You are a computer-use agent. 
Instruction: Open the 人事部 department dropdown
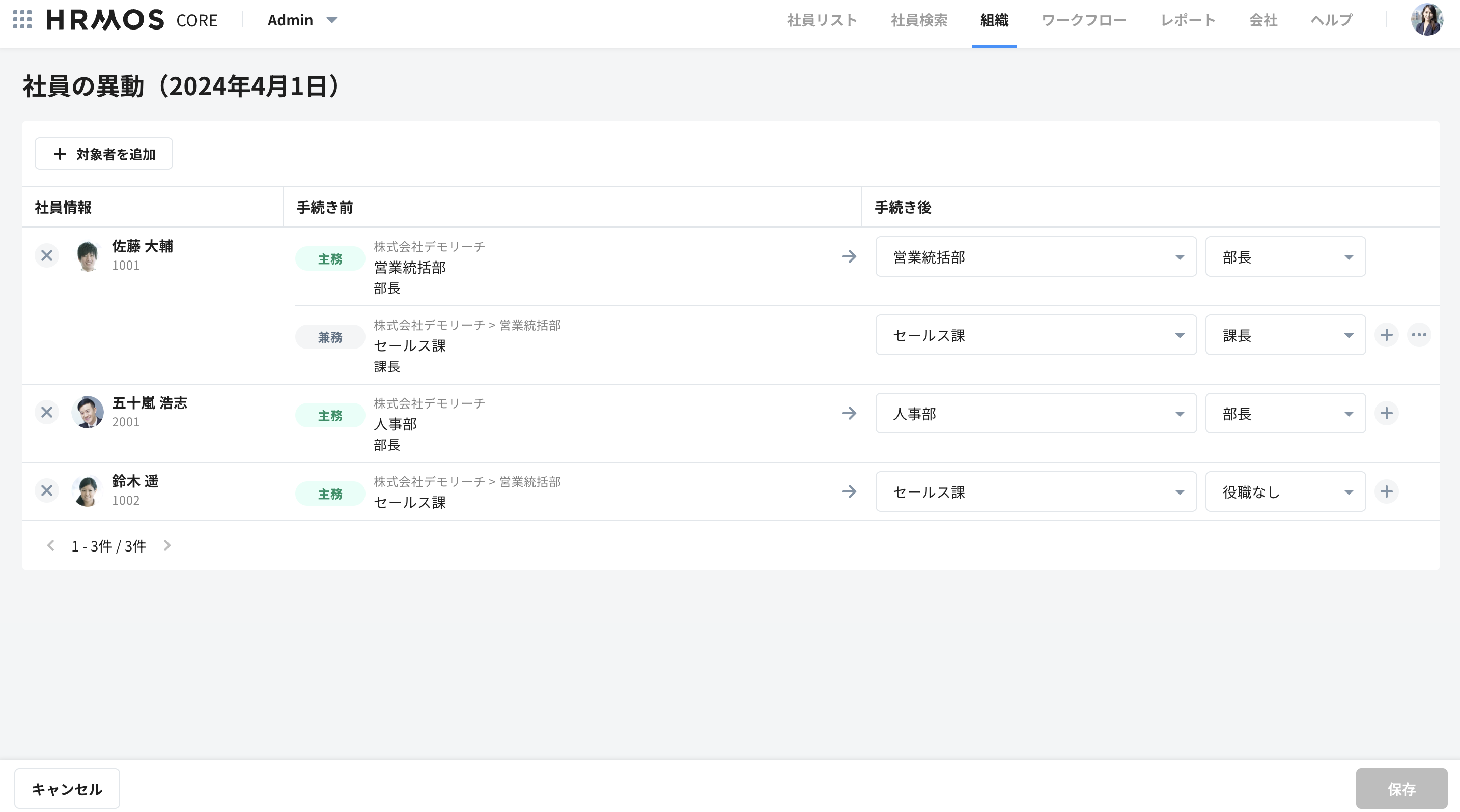click(x=1035, y=413)
